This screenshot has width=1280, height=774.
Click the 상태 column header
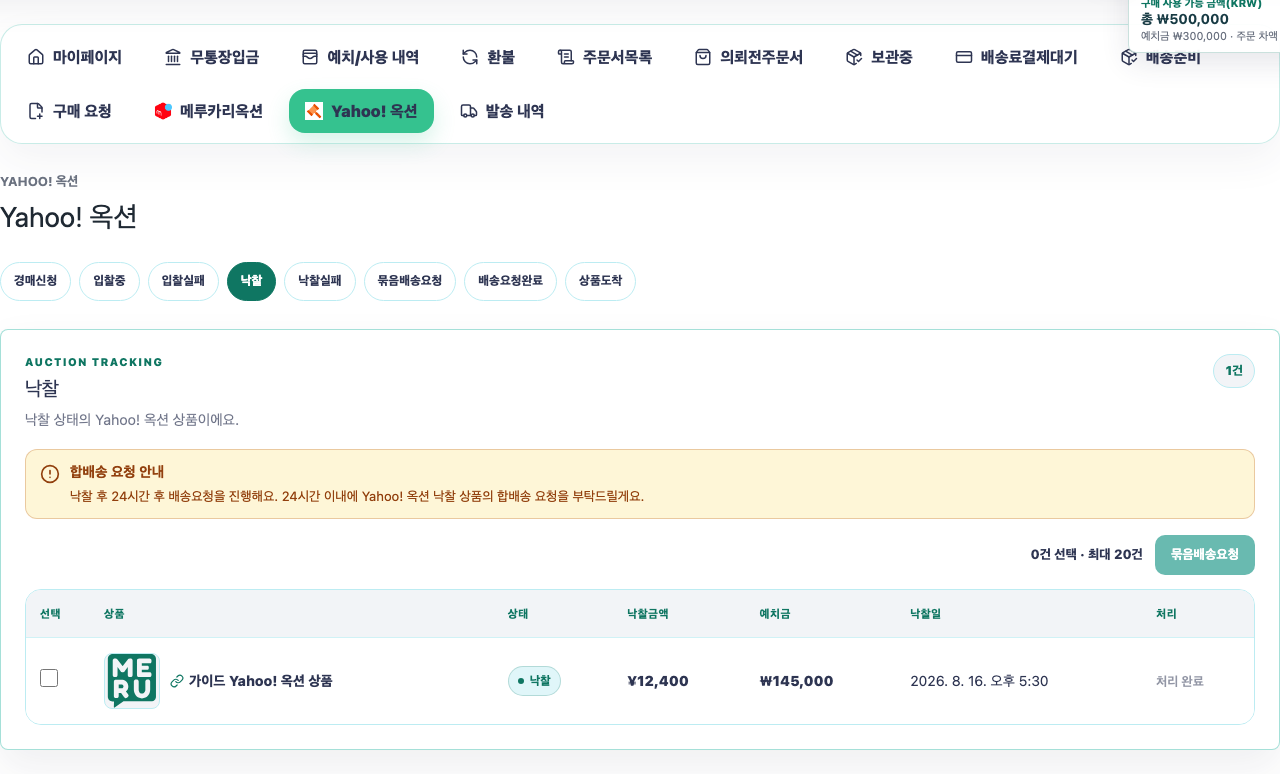click(x=518, y=614)
